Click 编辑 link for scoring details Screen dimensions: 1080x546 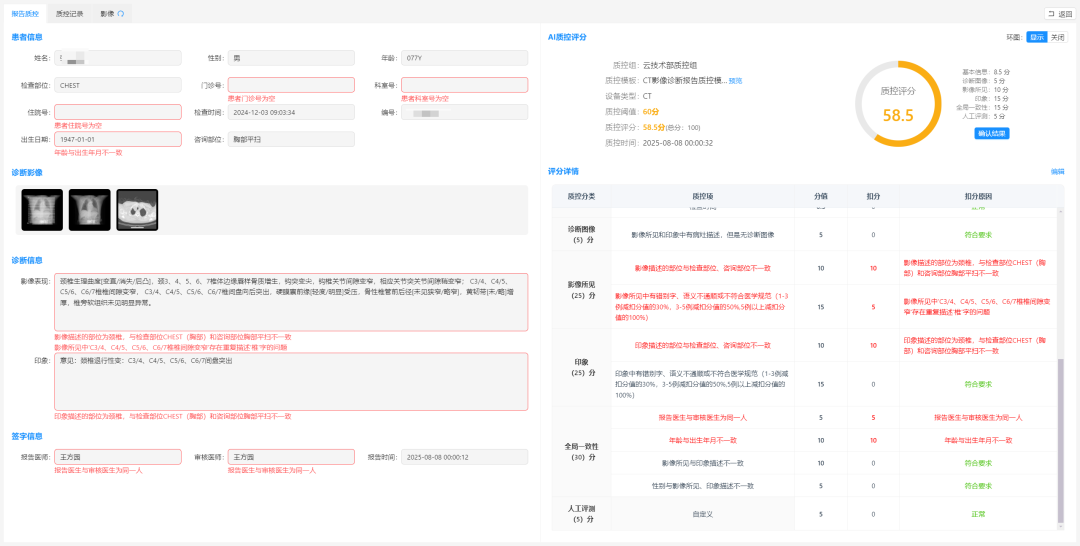pyautogui.click(x=1057, y=171)
